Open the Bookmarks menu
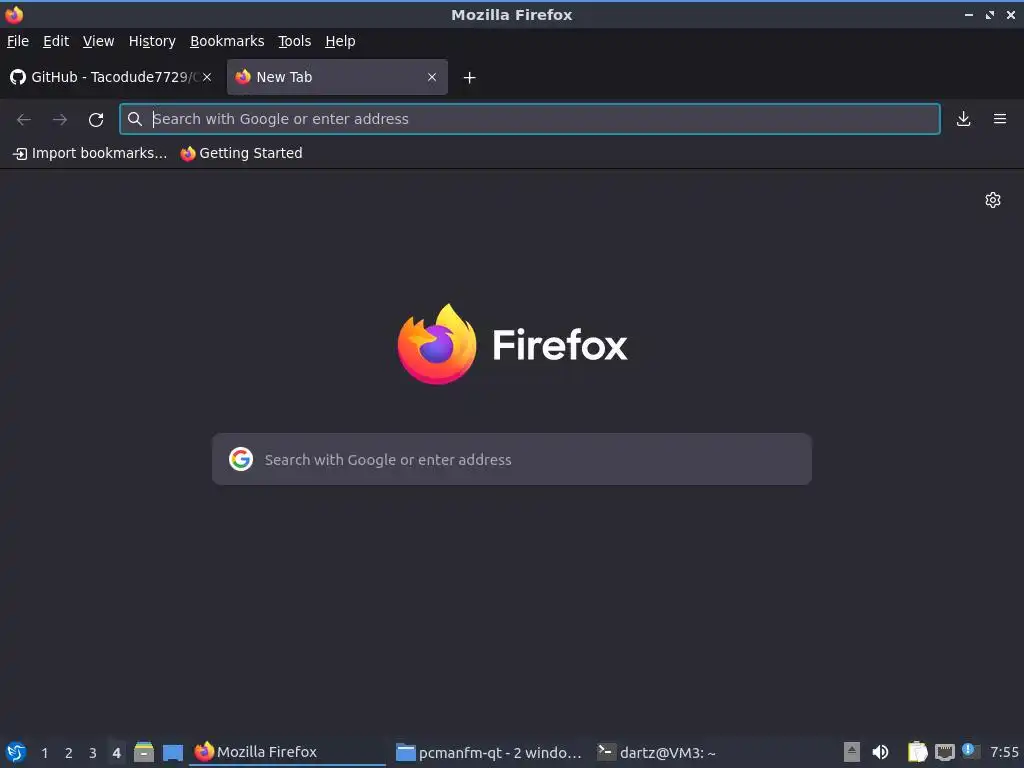Viewport: 1024px width, 768px height. coord(227,41)
